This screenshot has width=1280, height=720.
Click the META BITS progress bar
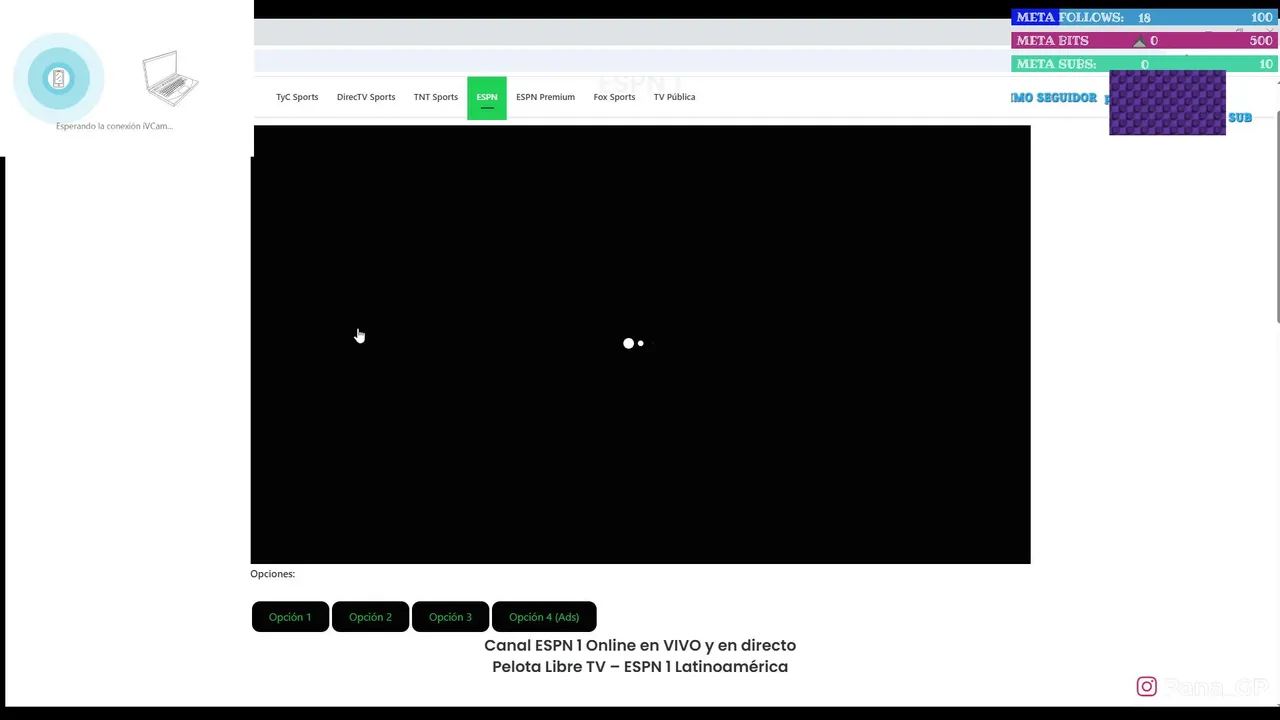(1144, 41)
